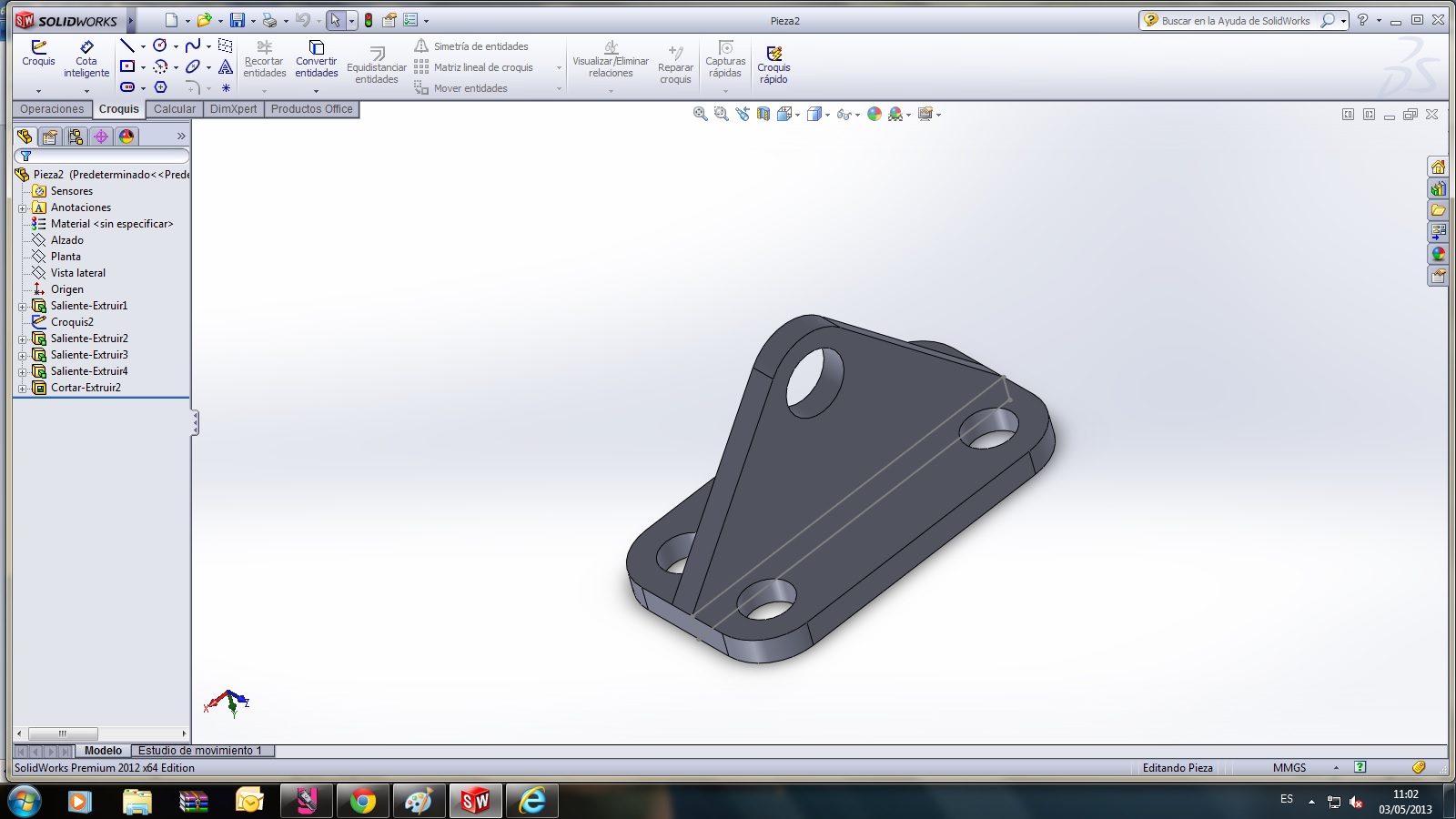Image resolution: width=1456 pixels, height=819 pixels.
Task: Expand the Saliente-Extruir1 feature node
Action: click(x=22, y=306)
